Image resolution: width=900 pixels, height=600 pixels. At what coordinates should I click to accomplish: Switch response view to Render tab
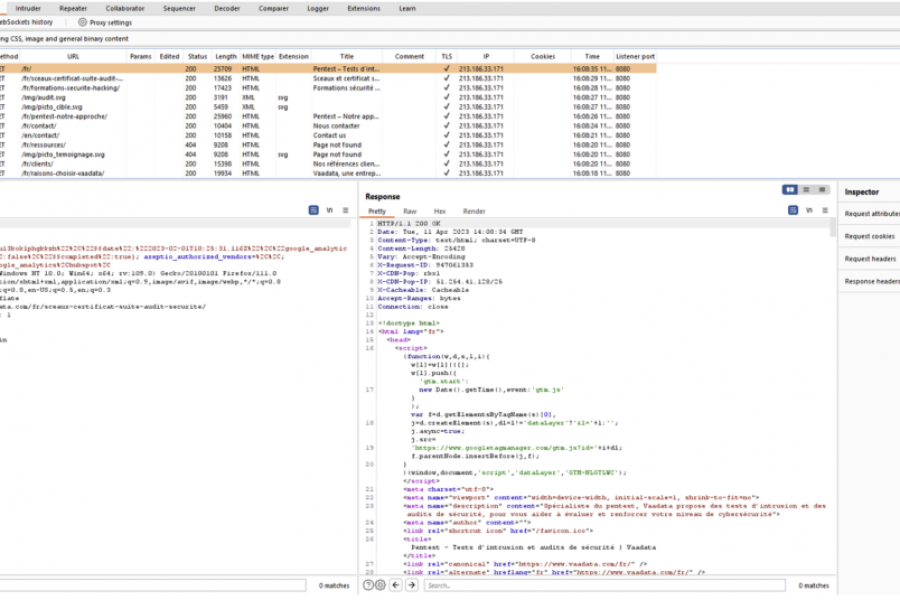(474, 211)
